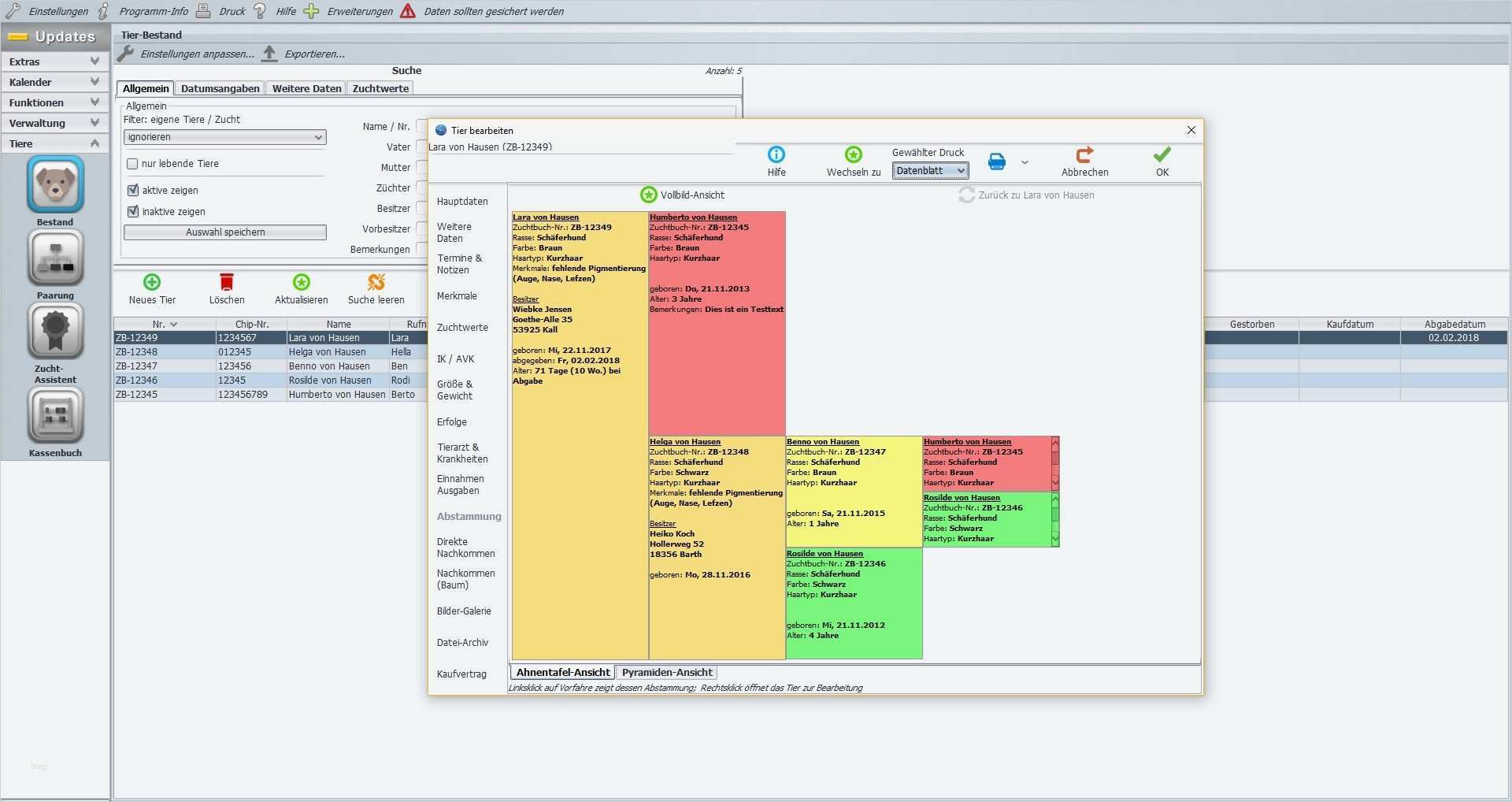Viewport: 1512px width, 802px height.
Task: Open the Paarung sidebar icon
Action: pos(55,258)
